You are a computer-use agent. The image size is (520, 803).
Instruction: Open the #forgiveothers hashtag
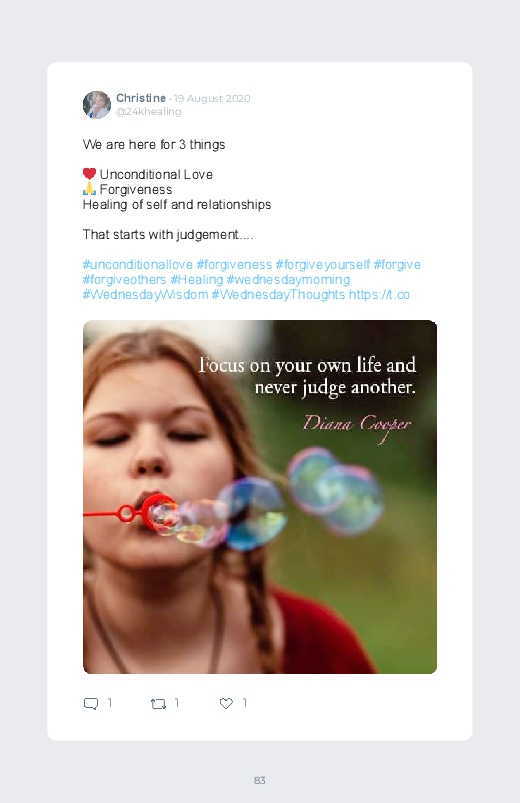coord(124,280)
